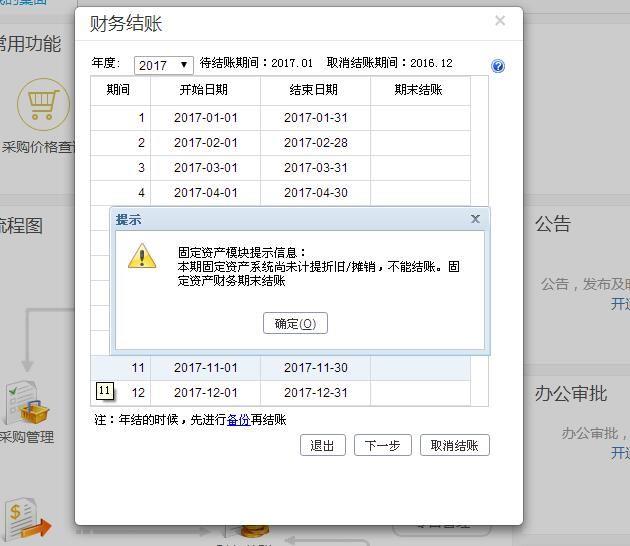Close the 提示 dialog with its X
This screenshot has height=546, width=630.
(x=475, y=219)
